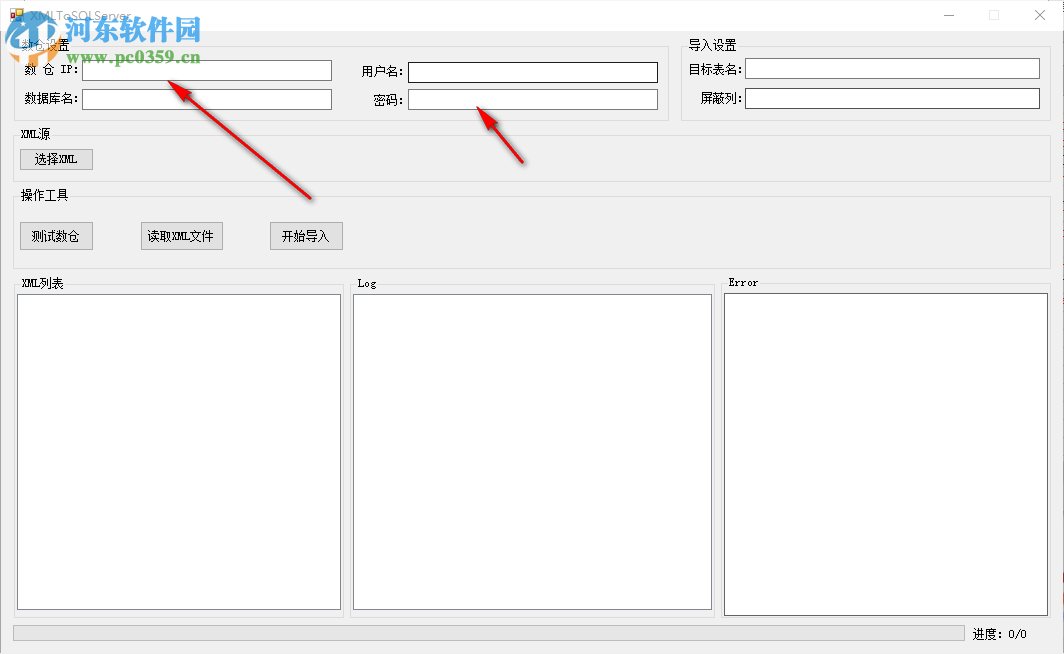The width and height of the screenshot is (1064, 654).
Task: Click the 选择XML file picker button
Action: click(56, 159)
